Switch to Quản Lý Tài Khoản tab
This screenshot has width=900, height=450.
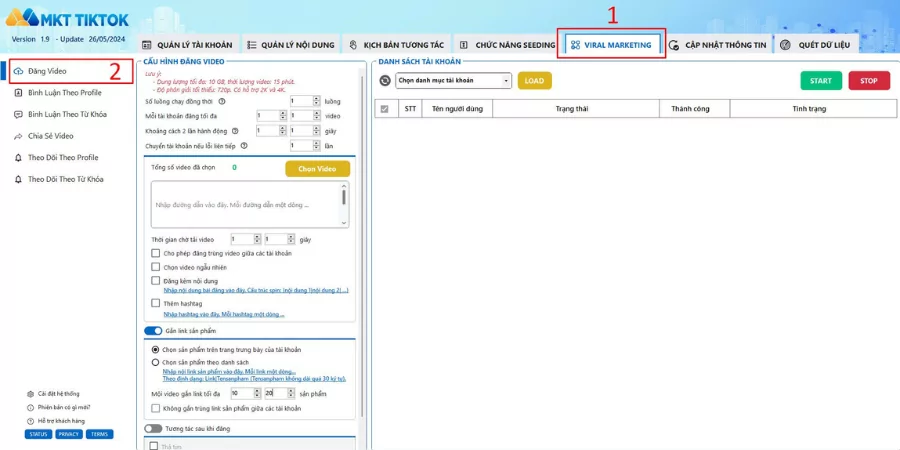click(187, 45)
